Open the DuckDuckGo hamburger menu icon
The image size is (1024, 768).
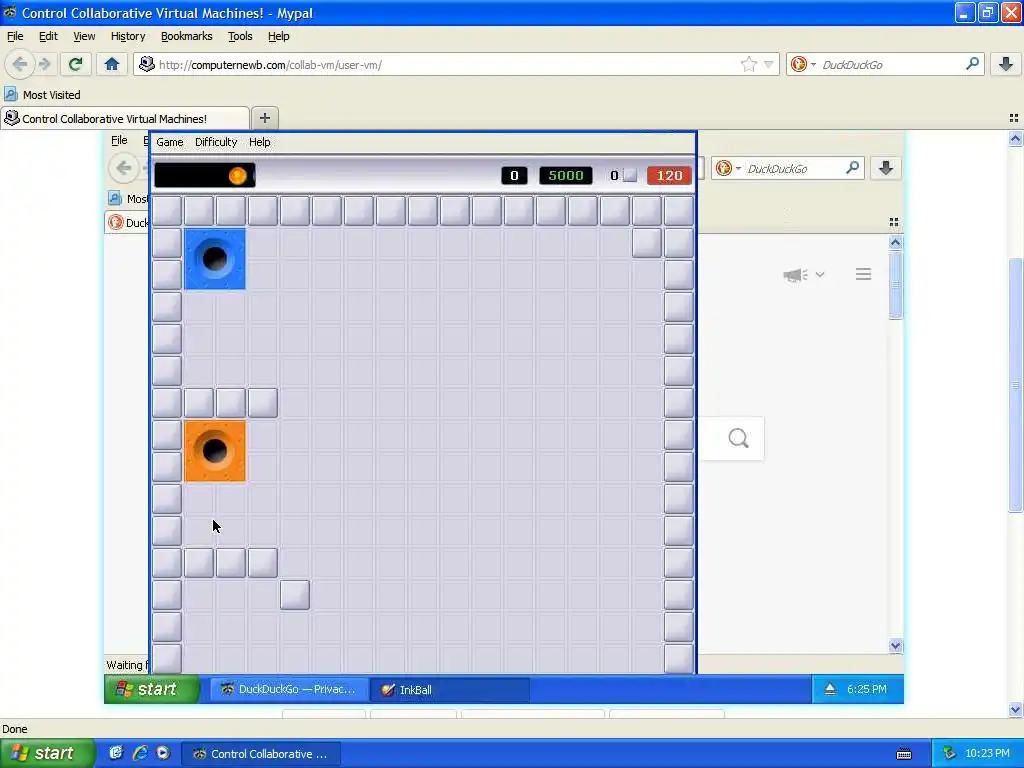pyautogui.click(x=863, y=274)
